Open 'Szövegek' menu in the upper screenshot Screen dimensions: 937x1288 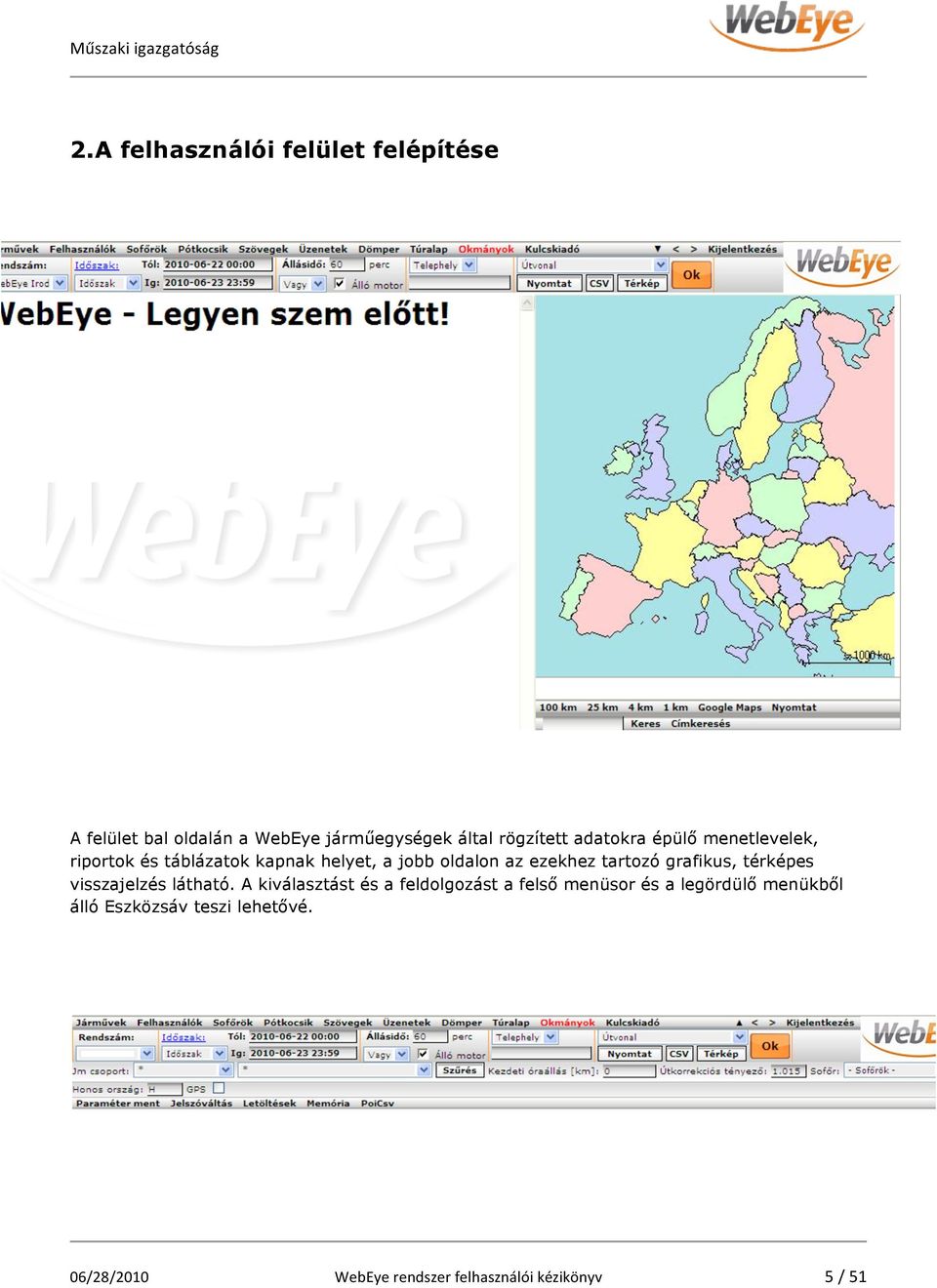point(264,250)
